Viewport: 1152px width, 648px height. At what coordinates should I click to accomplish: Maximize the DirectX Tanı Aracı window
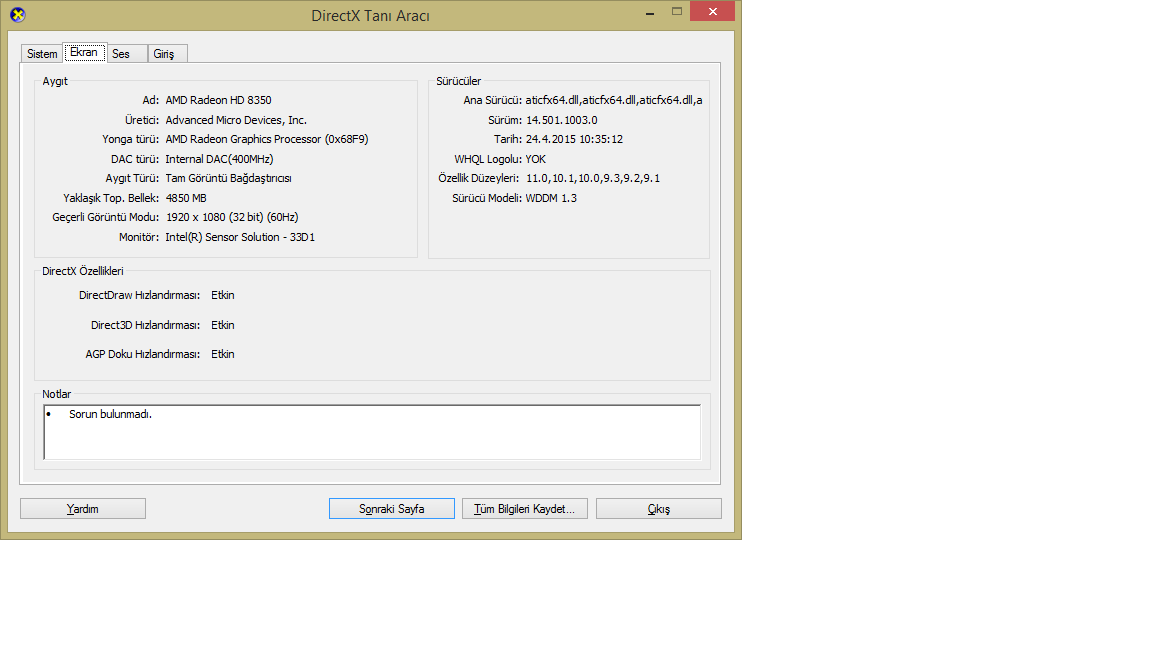(x=677, y=11)
